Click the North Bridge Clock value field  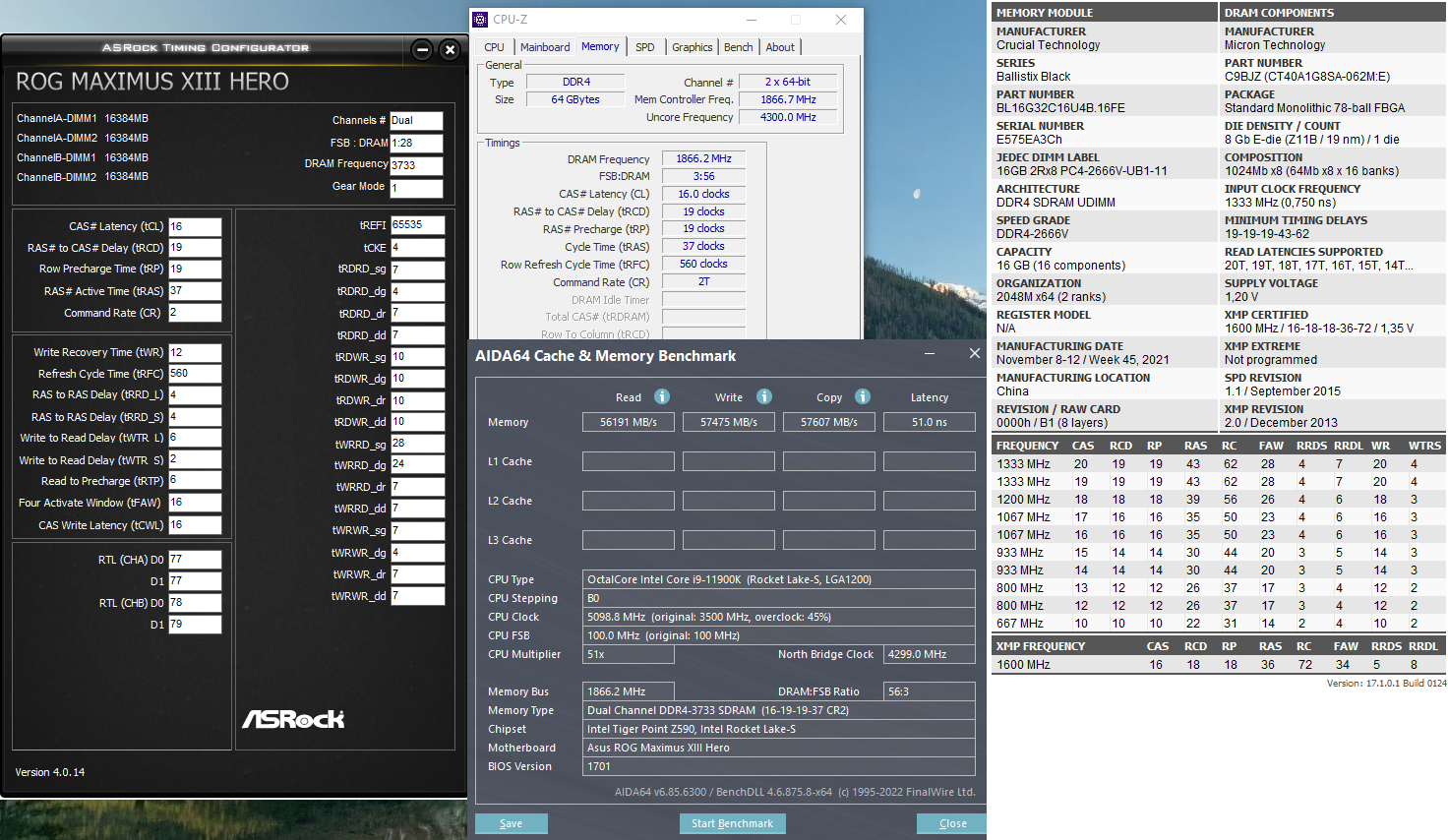click(x=930, y=654)
